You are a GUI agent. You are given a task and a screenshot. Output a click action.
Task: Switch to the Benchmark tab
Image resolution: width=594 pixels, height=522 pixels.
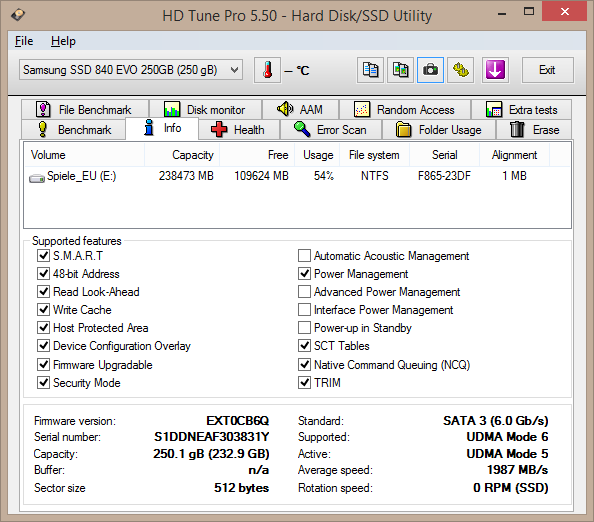[73, 130]
